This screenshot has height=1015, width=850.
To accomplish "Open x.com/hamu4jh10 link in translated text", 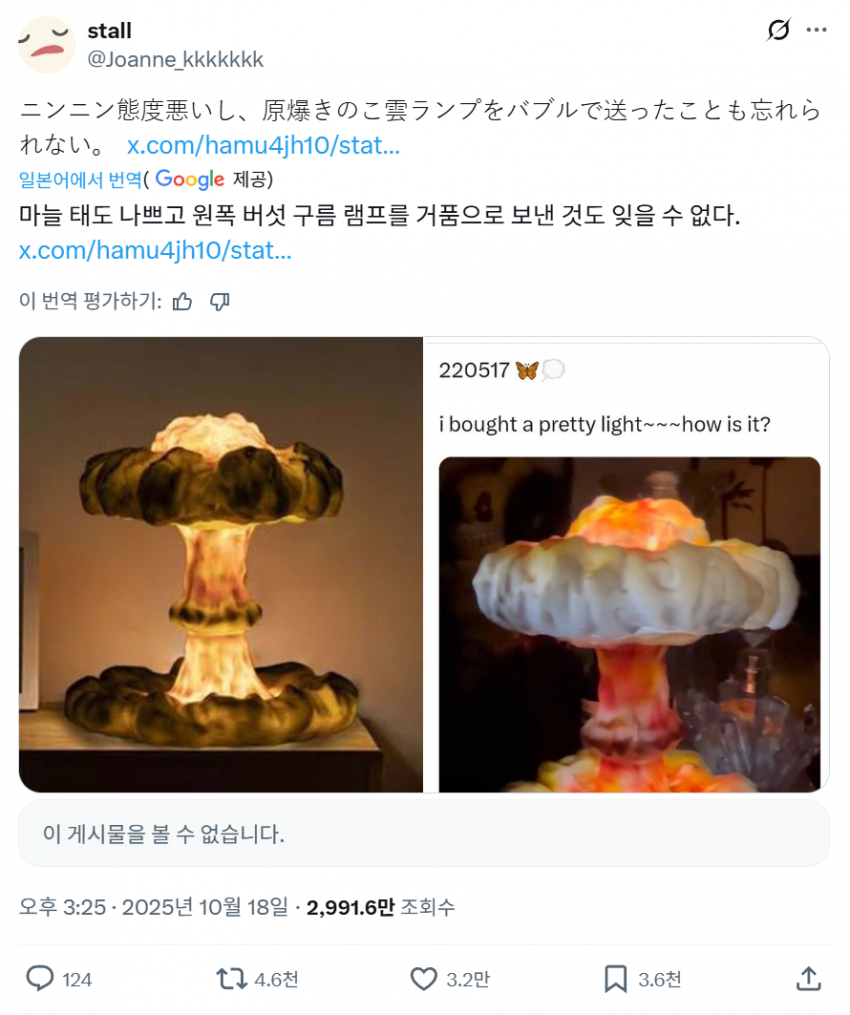I will point(155,250).
